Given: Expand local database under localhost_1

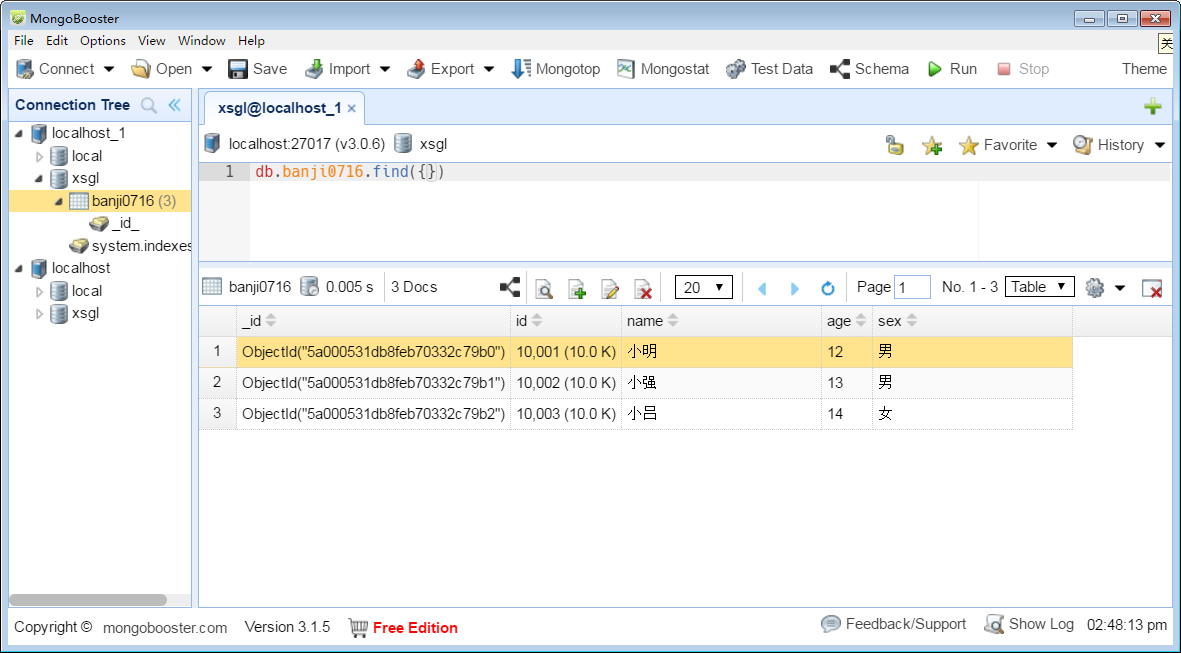Looking at the screenshot, I should pos(40,157).
